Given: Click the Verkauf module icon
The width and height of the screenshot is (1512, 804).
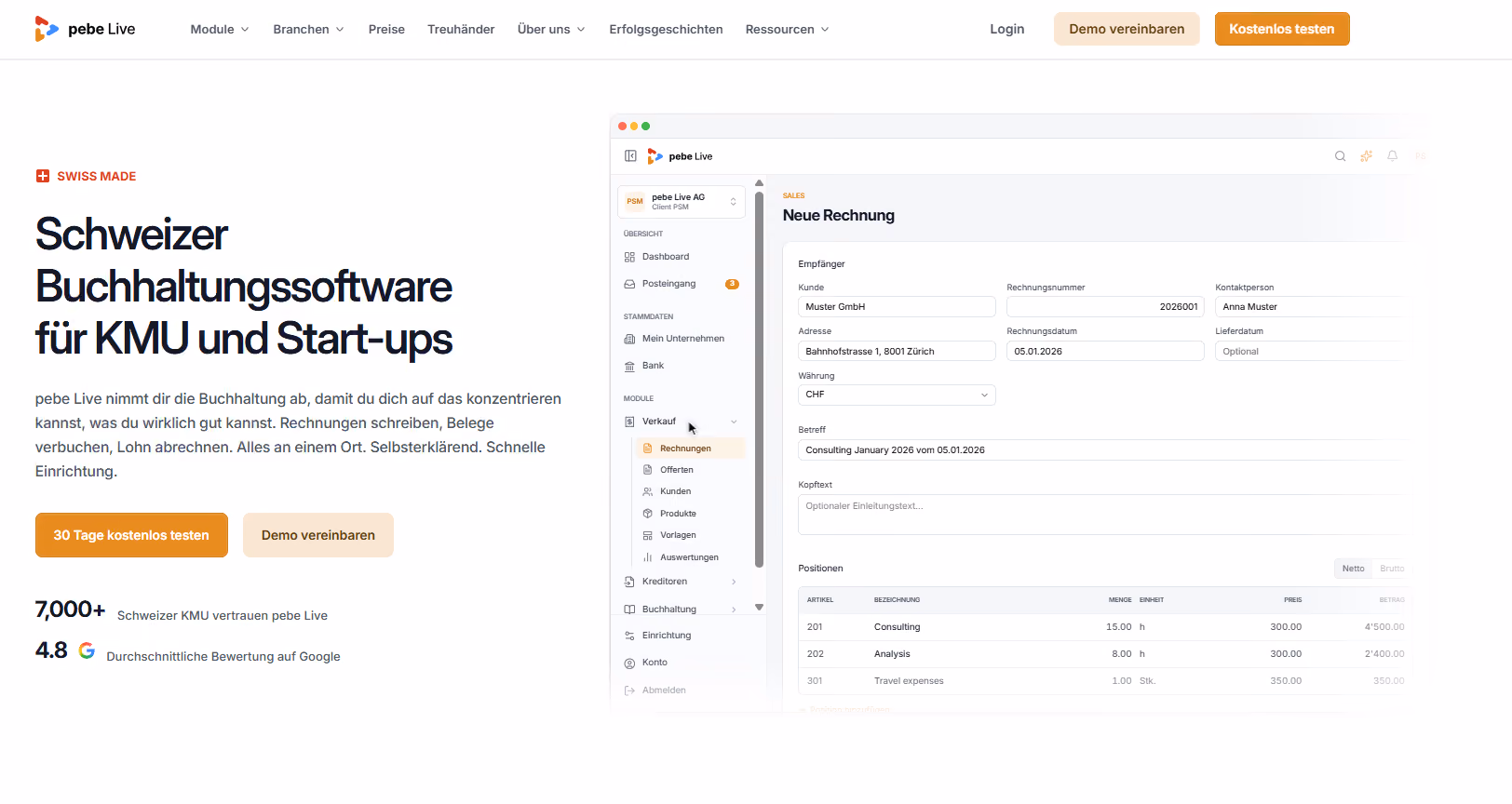Looking at the screenshot, I should tap(629, 422).
